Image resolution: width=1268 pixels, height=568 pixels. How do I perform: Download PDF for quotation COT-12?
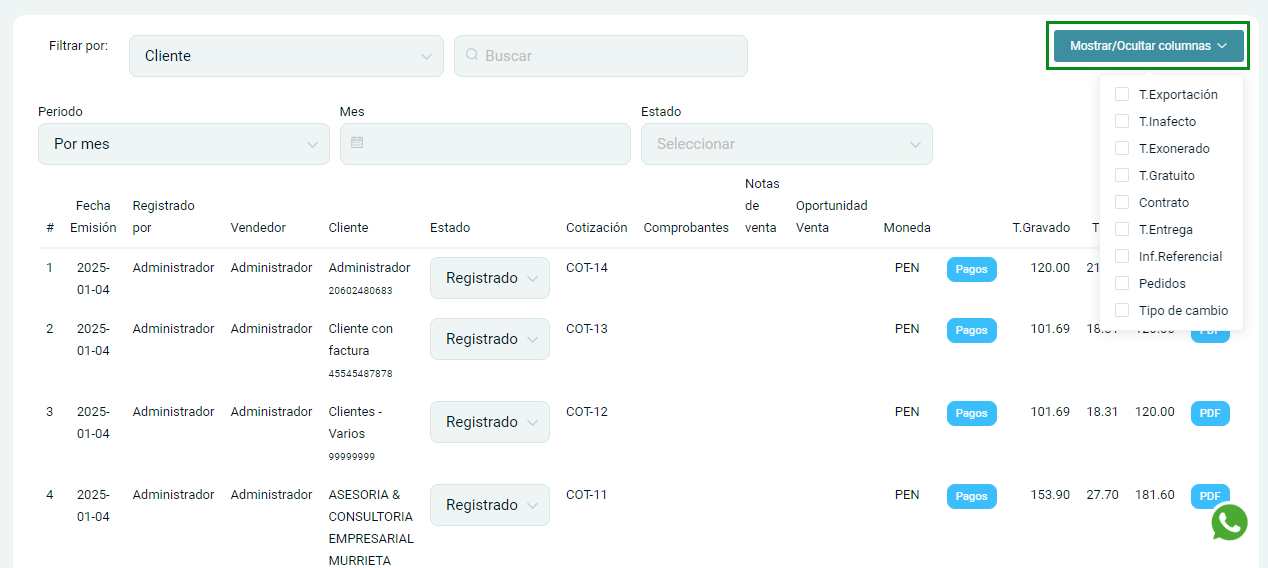coord(1209,413)
